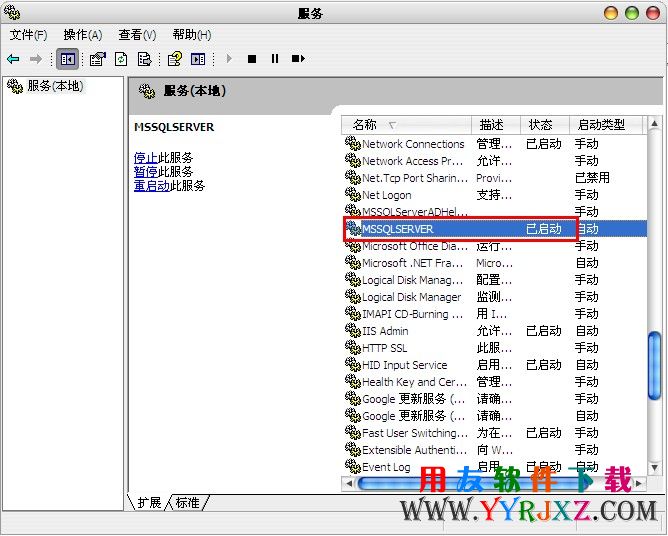Click the vertical scrollbar down arrow
The width and height of the screenshot is (668, 536).
pos(654,467)
